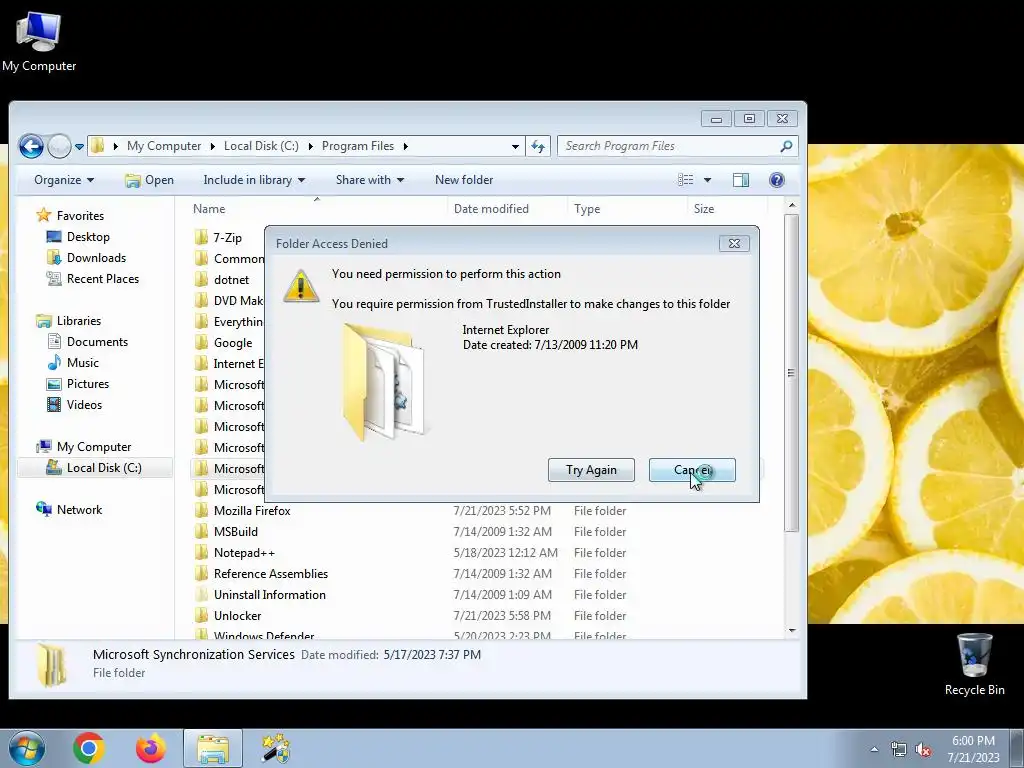Select Desktop in the navigation pane

tap(78, 236)
